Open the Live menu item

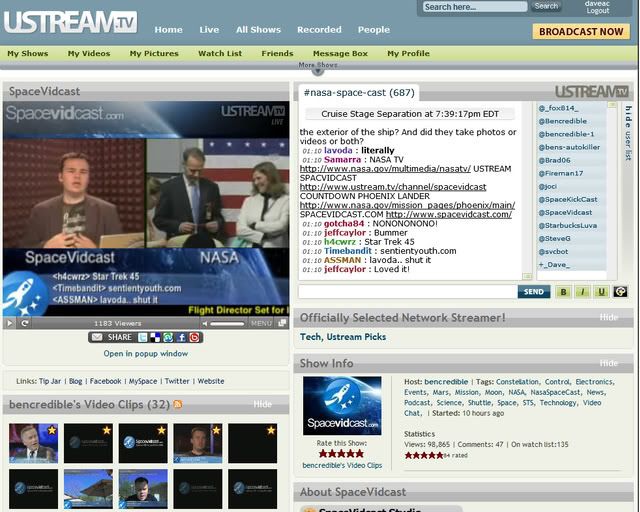click(209, 30)
